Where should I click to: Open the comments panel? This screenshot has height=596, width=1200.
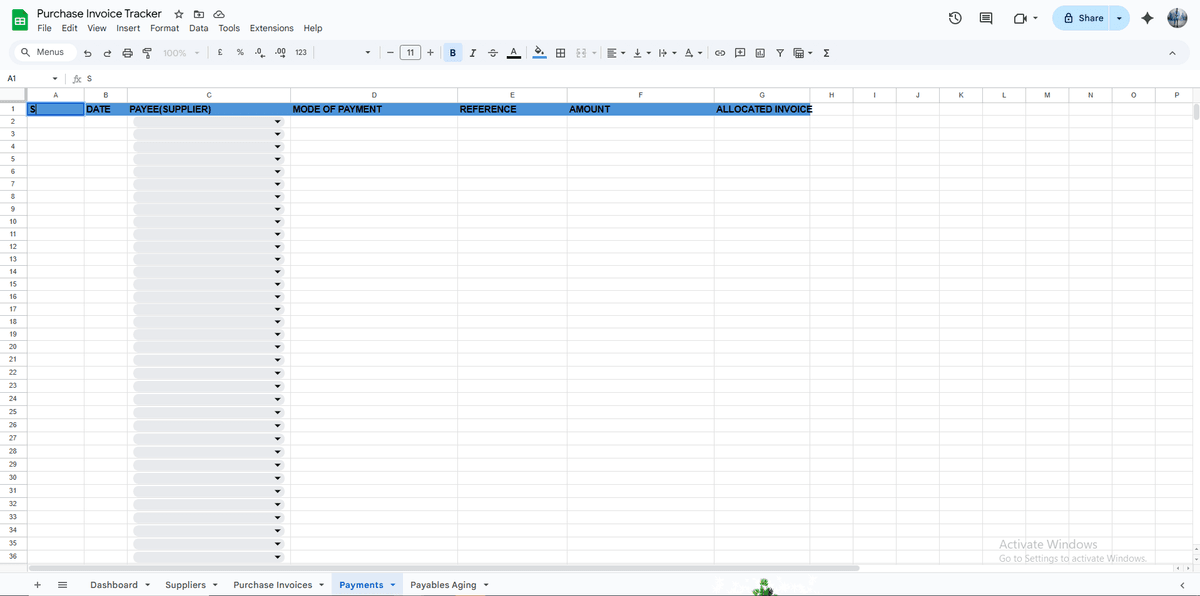(x=986, y=18)
